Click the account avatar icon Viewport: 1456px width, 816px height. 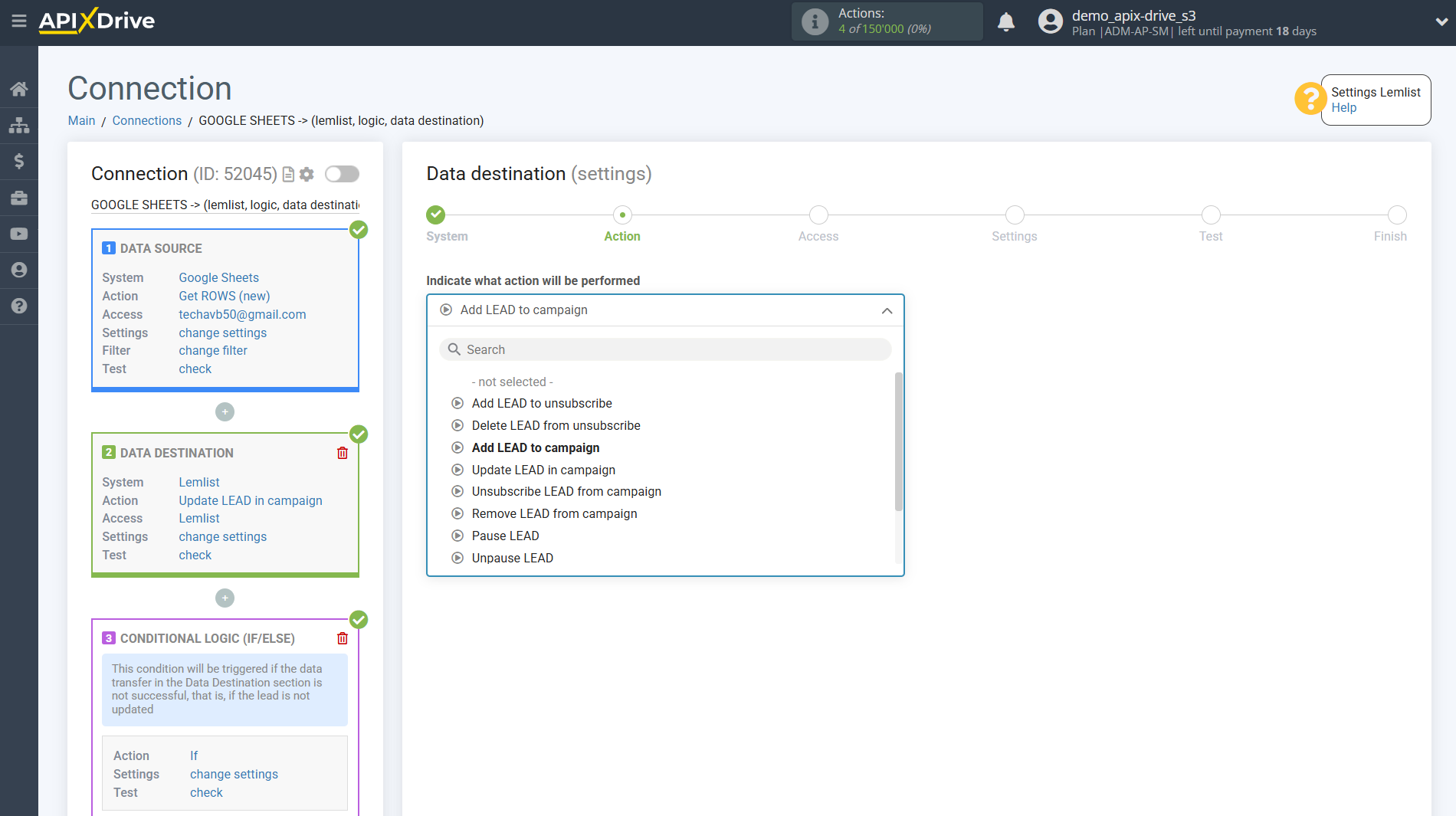pos(1050,21)
